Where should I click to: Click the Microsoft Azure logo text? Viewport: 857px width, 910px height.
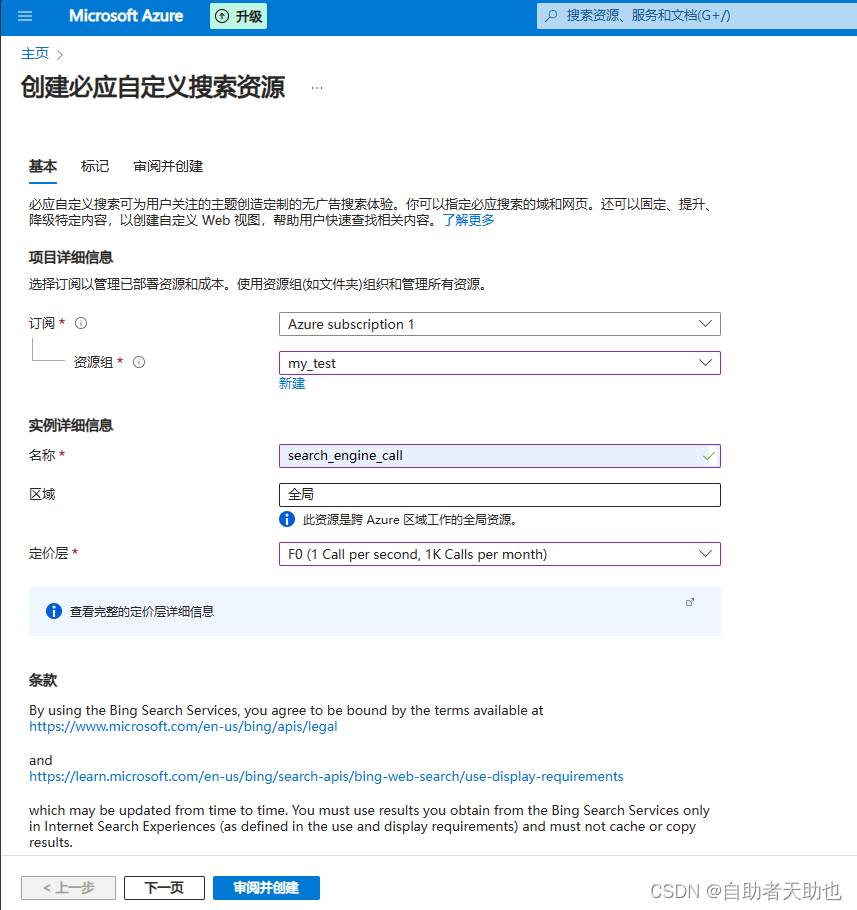tap(126, 16)
